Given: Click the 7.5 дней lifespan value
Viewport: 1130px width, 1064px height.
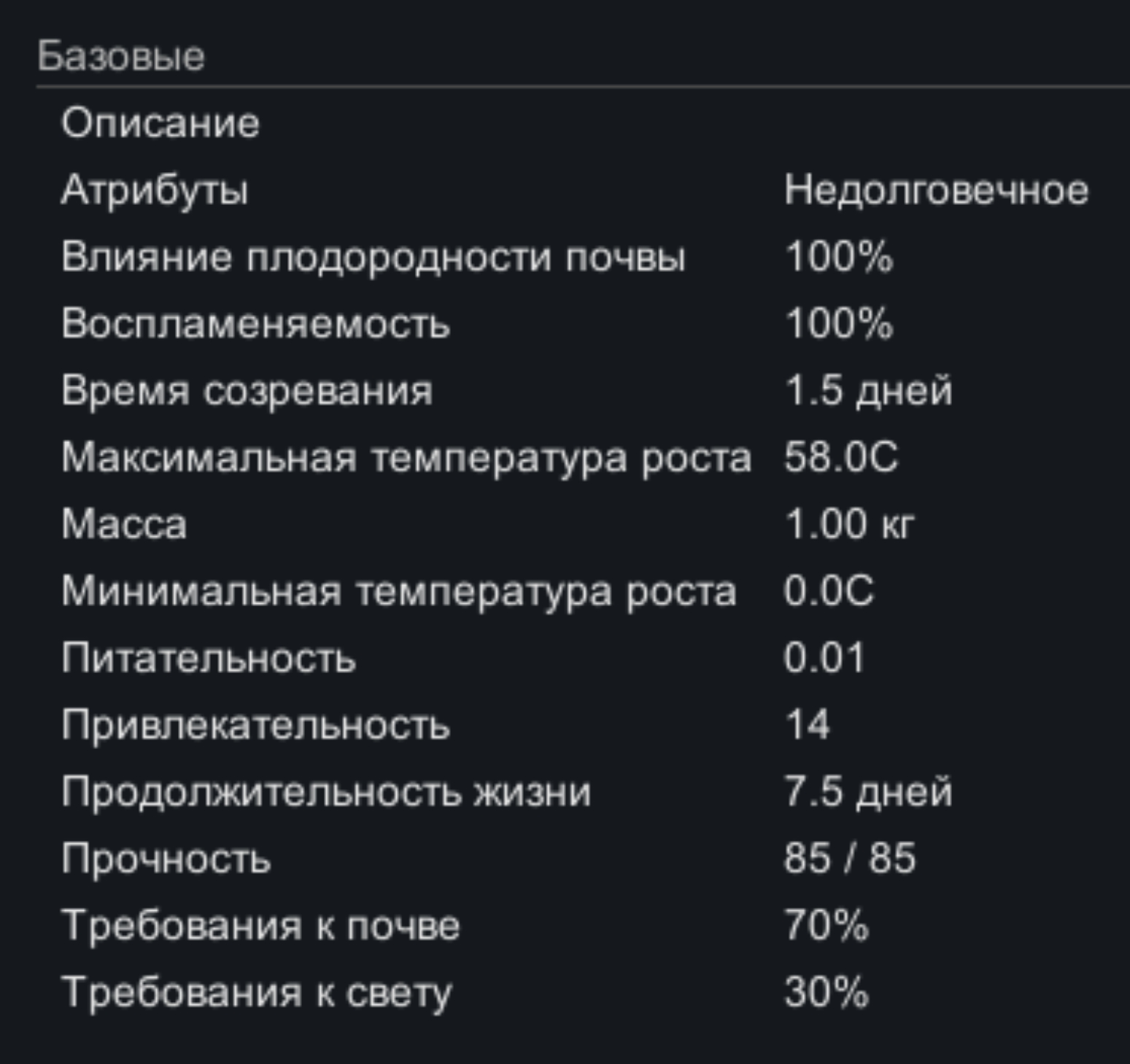Looking at the screenshot, I should coord(868,792).
